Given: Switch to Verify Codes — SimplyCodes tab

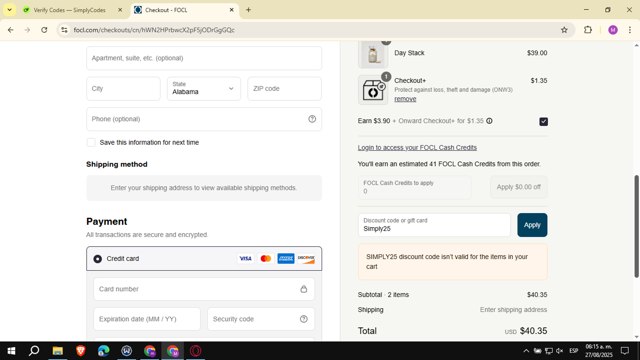Looking at the screenshot, I should click(x=69, y=10).
